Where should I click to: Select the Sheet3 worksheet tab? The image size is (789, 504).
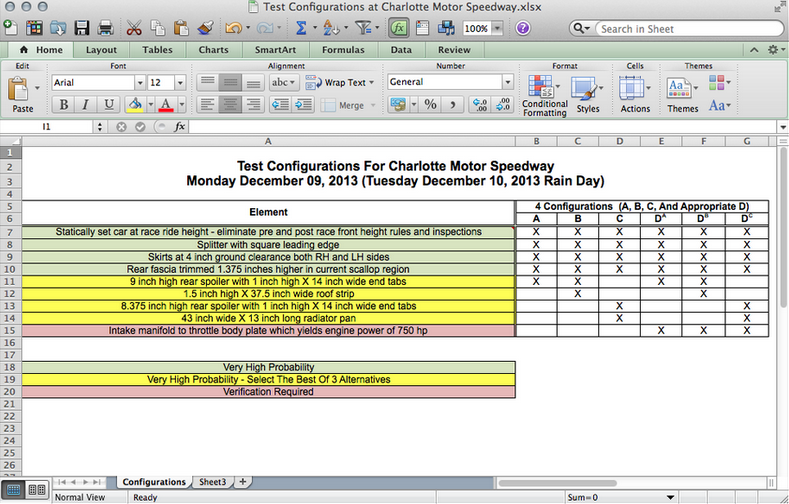click(x=212, y=482)
